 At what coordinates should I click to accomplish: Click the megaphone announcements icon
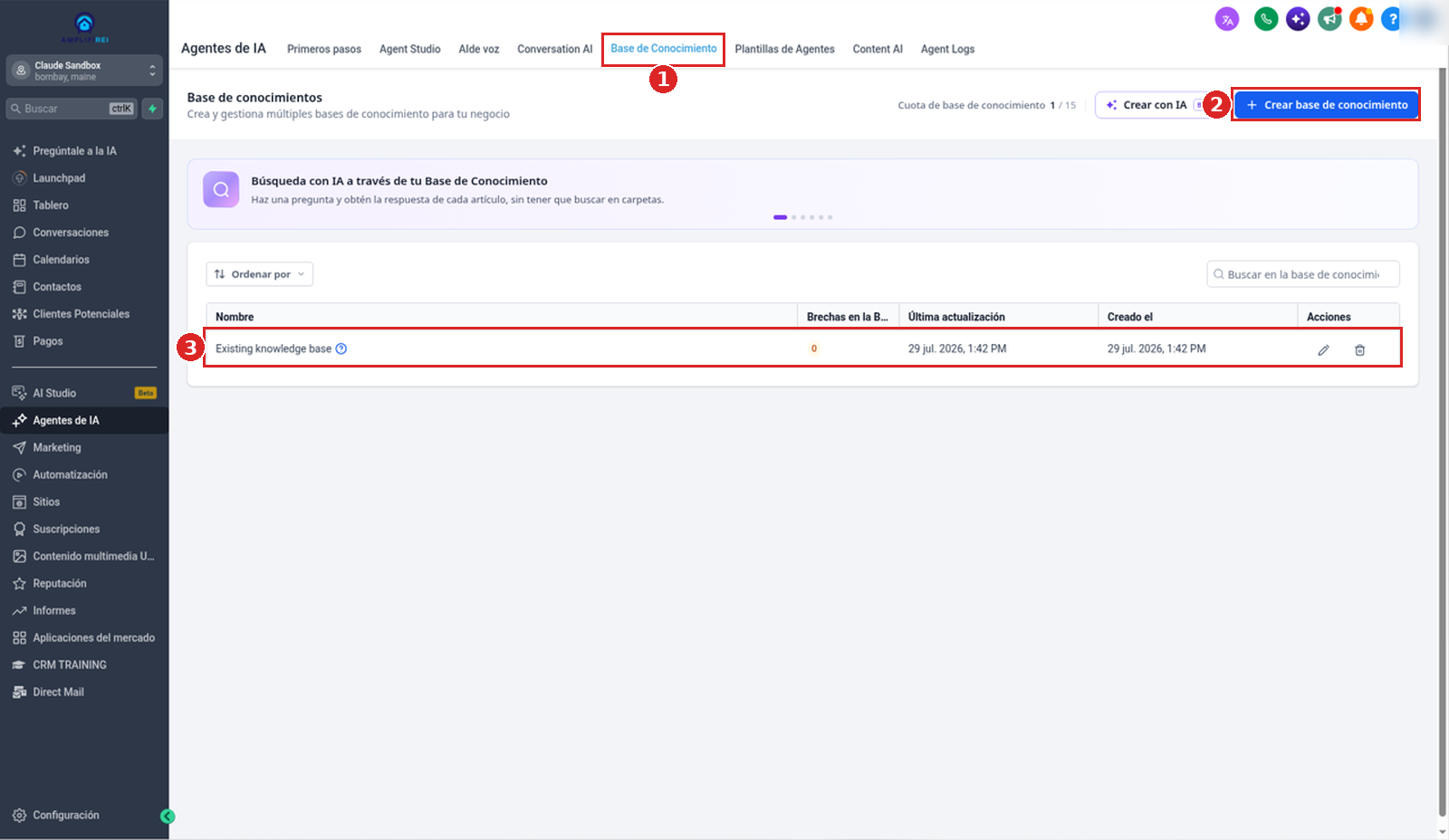[x=1329, y=18]
